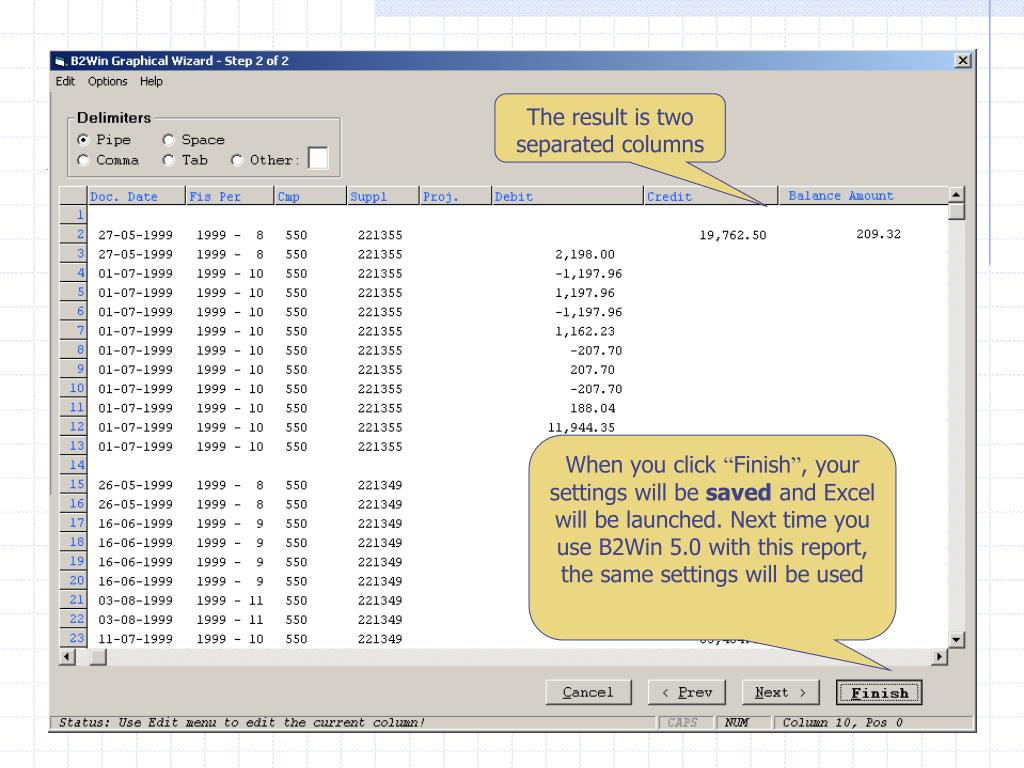
Task: Select the Pipe delimiter radio button
Action: point(85,140)
